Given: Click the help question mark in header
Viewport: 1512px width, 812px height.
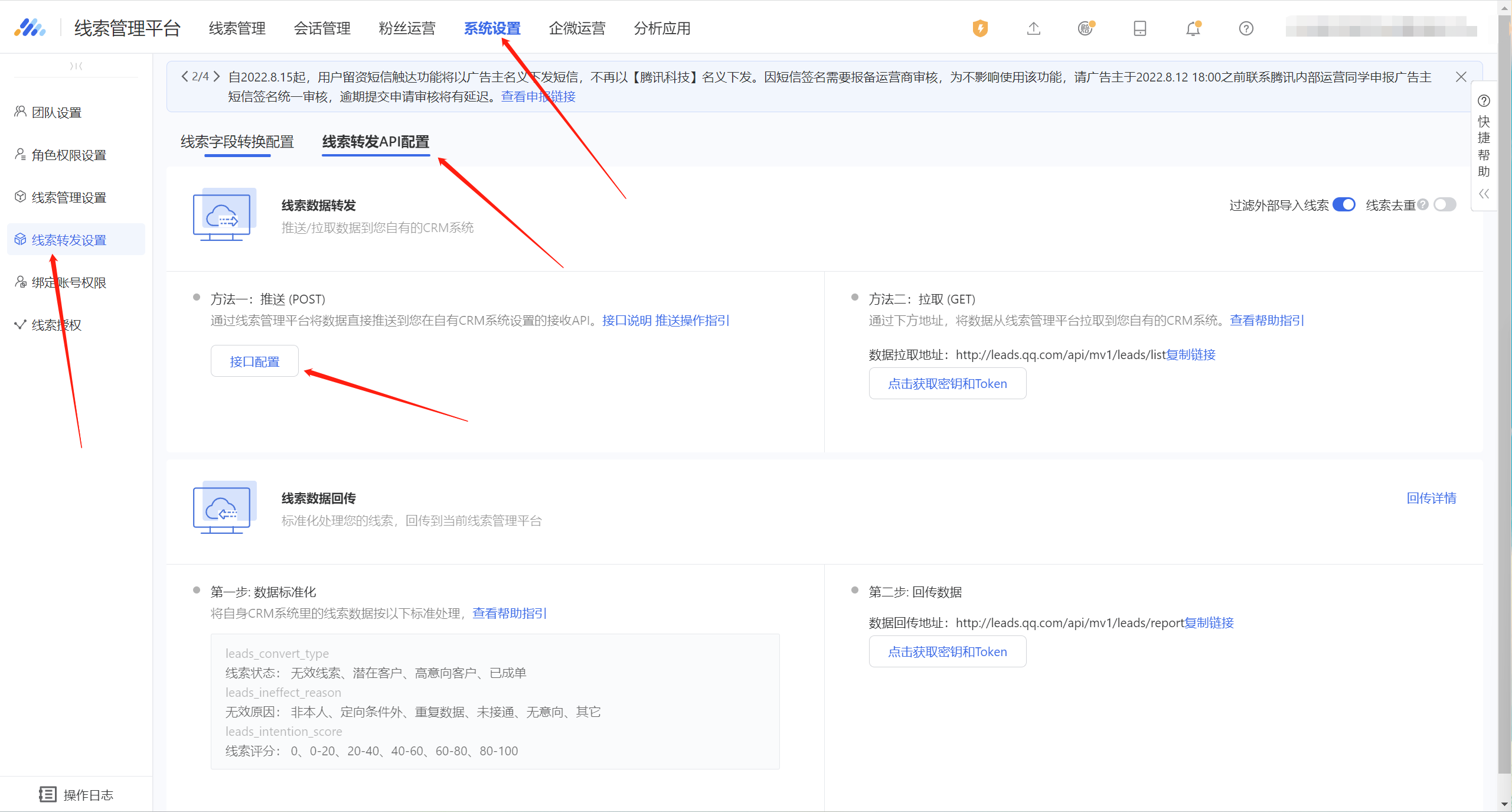Looking at the screenshot, I should coord(1246,28).
